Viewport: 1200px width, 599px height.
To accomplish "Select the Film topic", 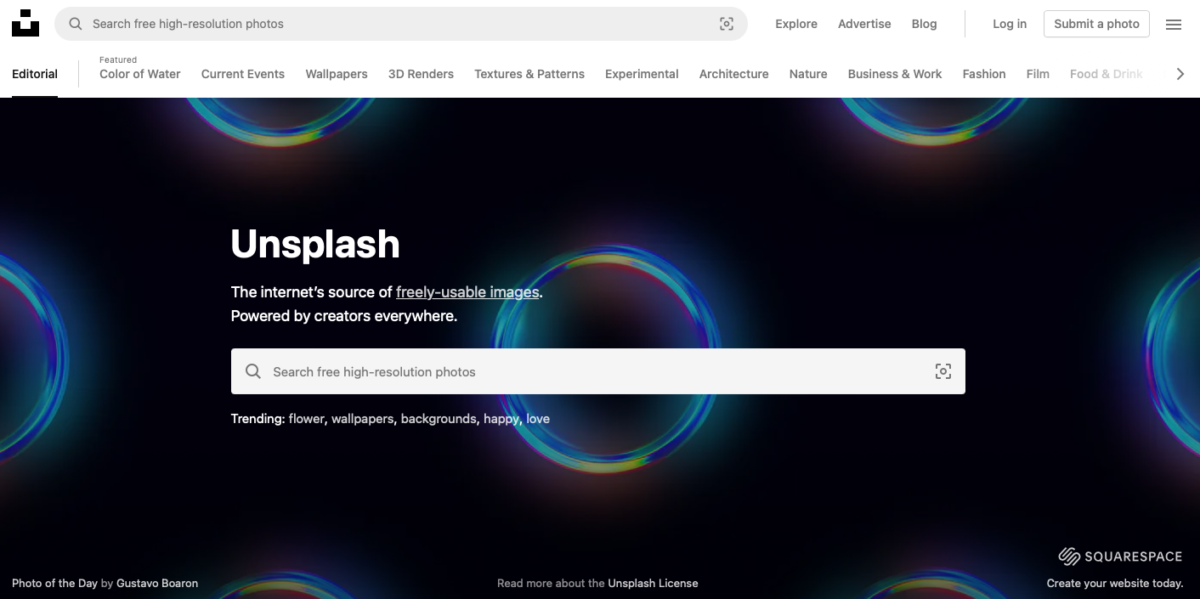I will 1038,74.
